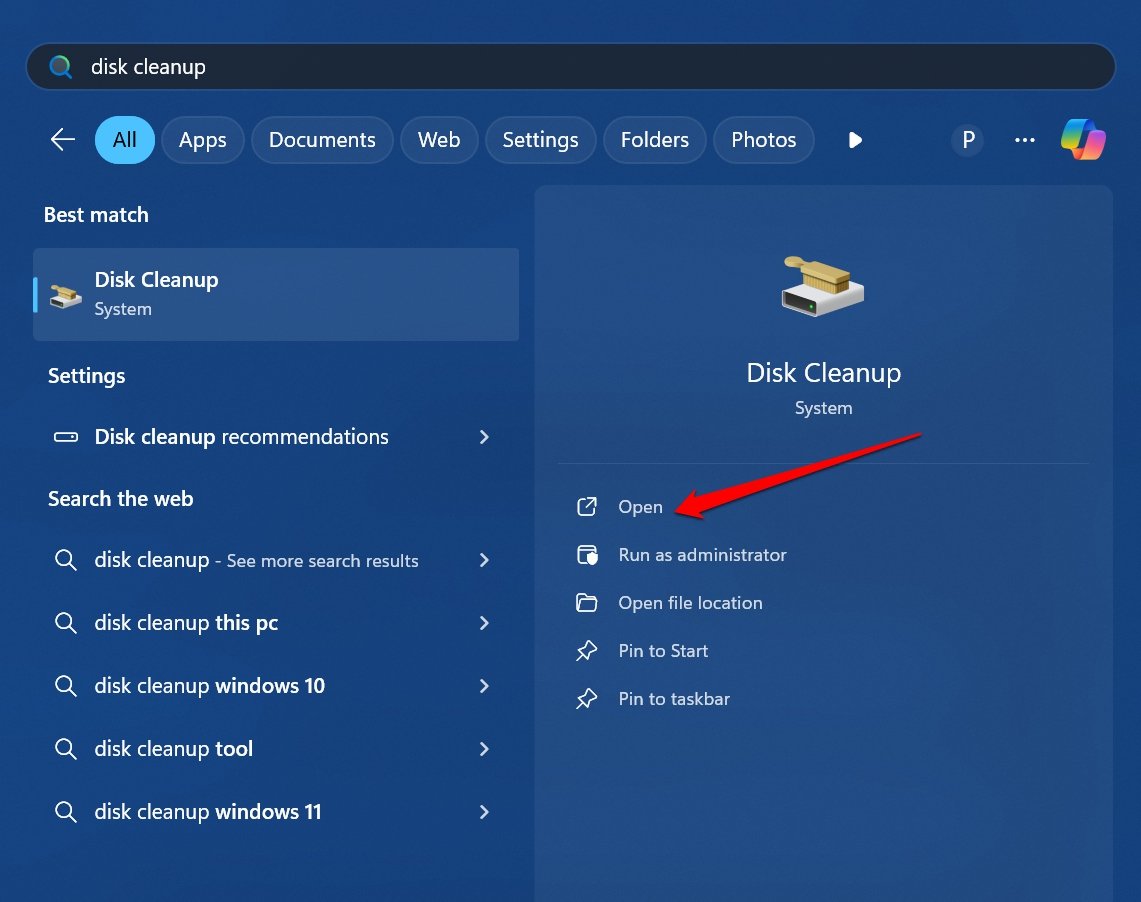Show more filter tabs with play arrow

coord(855,140)
